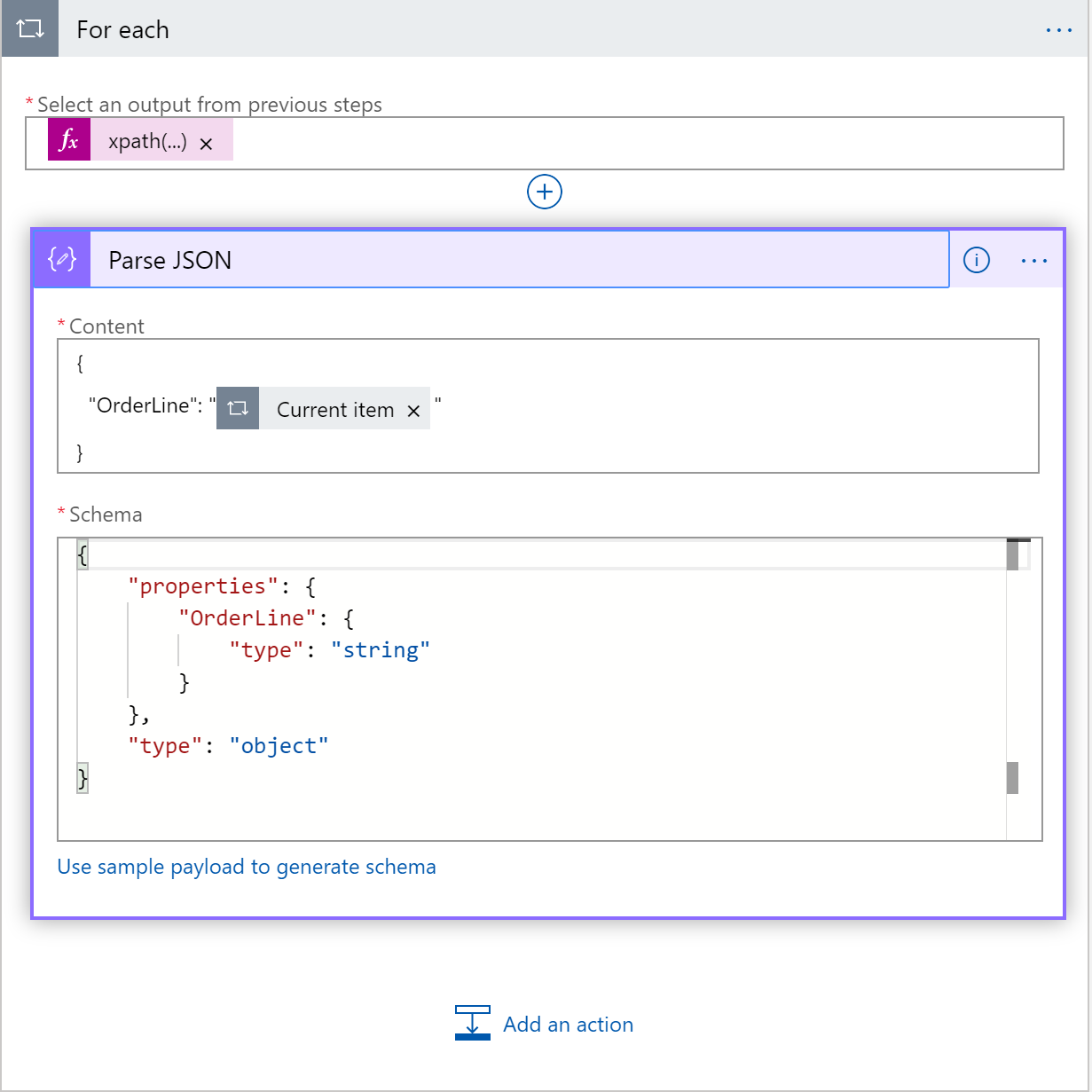Click the Current item loop icon
This screenshot has height=1092, width=1092.
click(x=237, y=408)
